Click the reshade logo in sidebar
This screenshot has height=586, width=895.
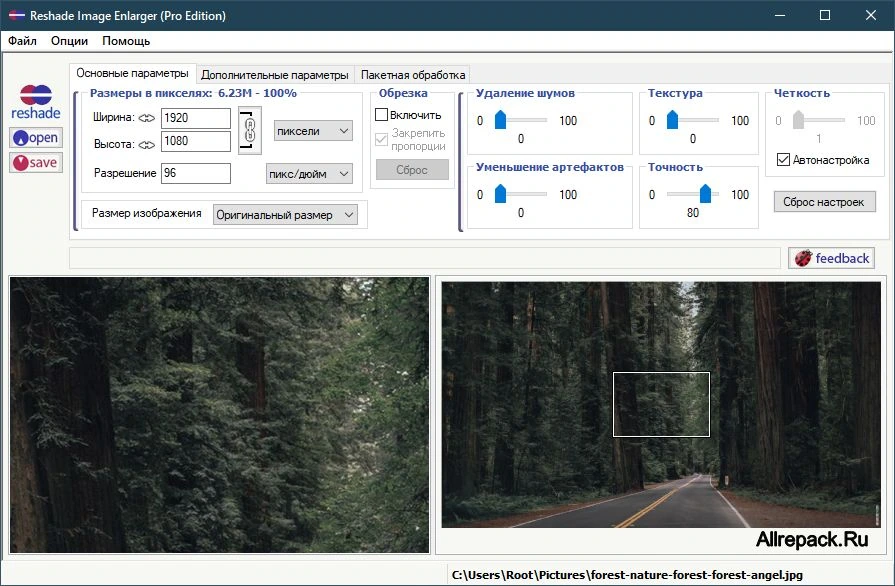coord(36,102)
